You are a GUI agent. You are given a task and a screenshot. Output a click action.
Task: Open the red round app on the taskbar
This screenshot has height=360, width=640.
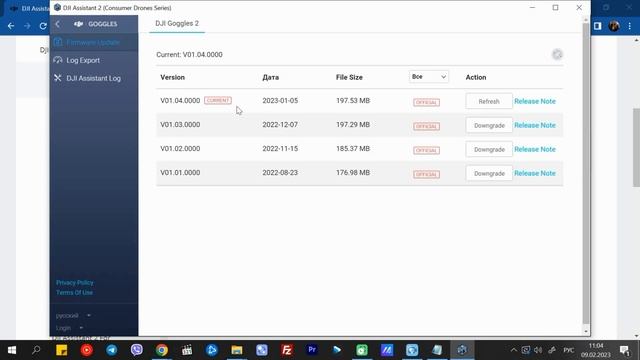(x=87, y=350)
